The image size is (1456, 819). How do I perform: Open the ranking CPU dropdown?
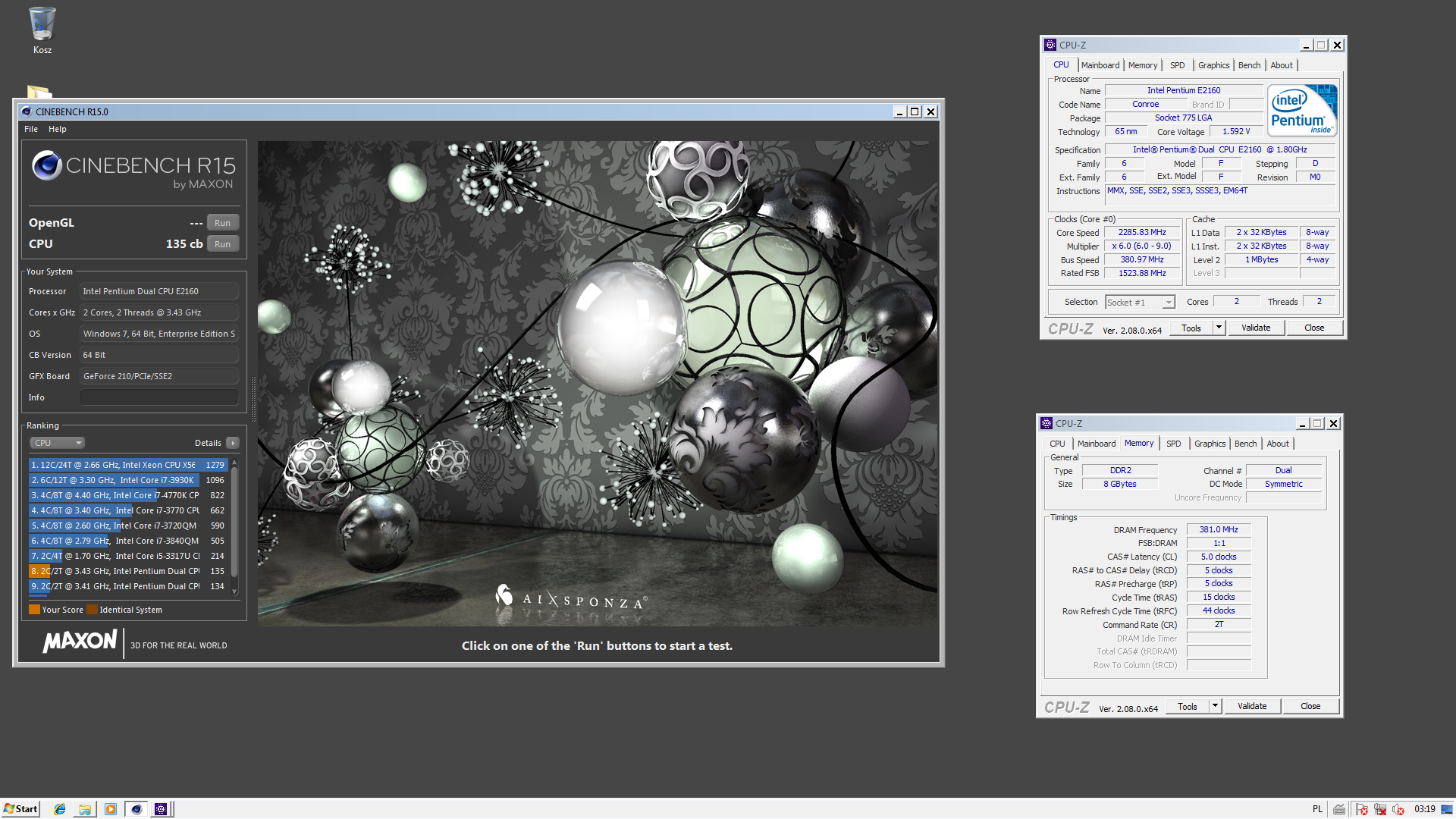(x=58, y=443)
